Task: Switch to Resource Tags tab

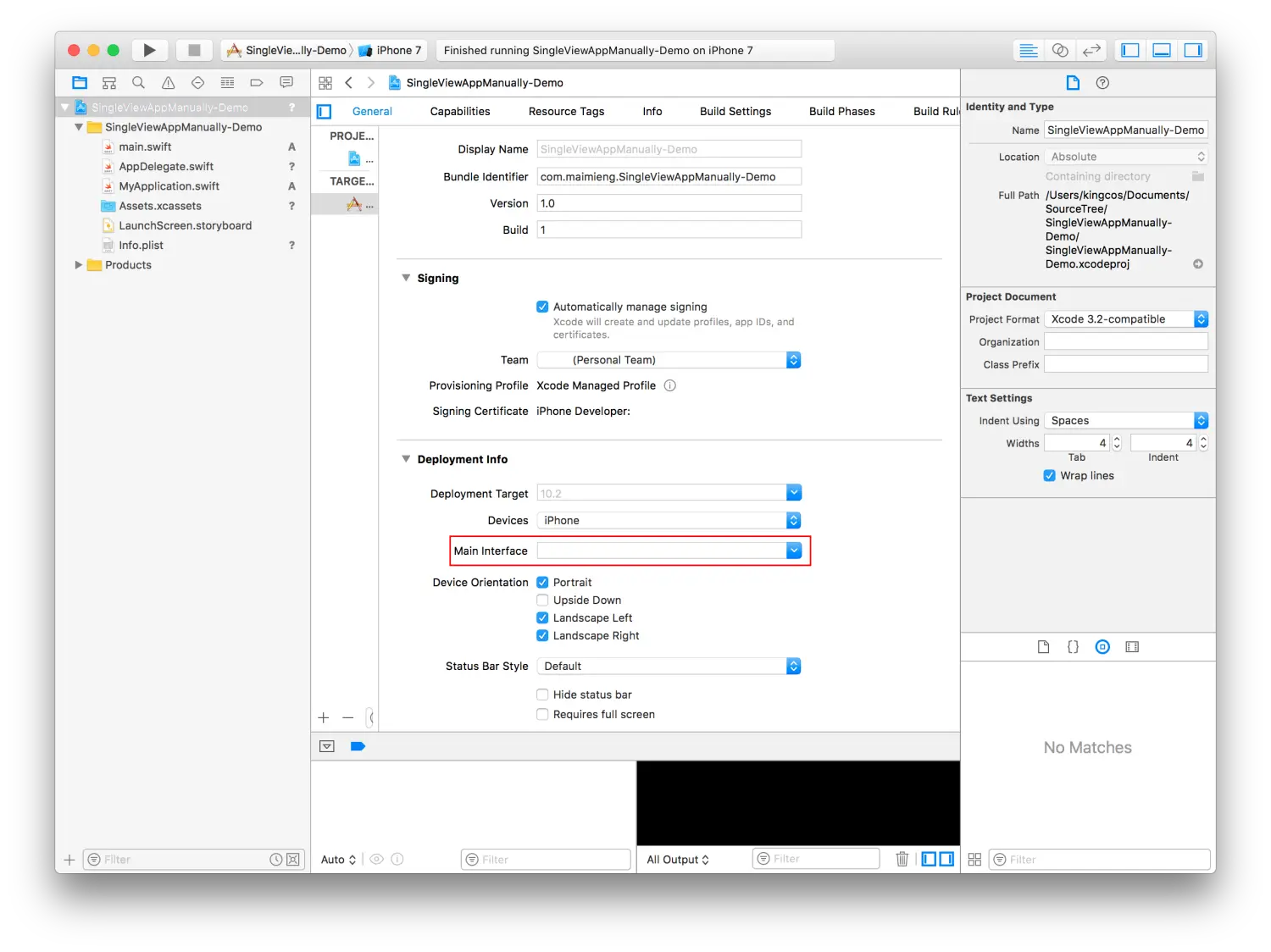Action: (566, 111)
